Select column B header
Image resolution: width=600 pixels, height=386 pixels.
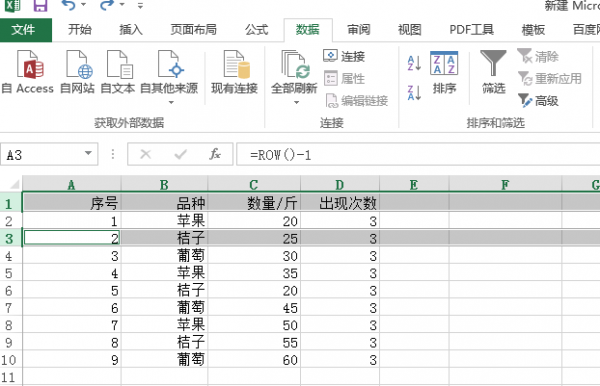[165, 185]
